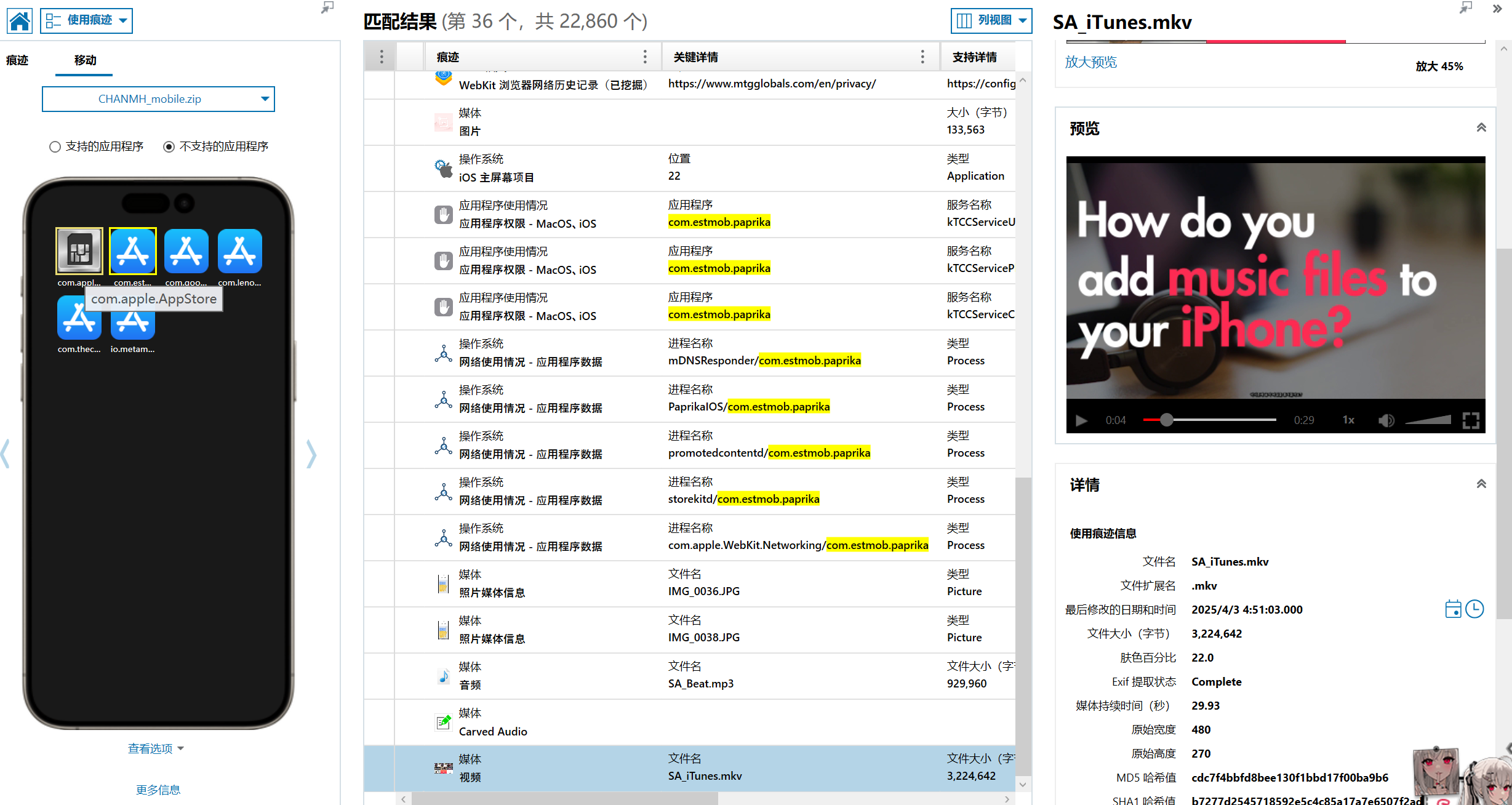Click the com.lenovo app icon on phone
Image resolution: width=1512 pixels, height=805 pixels.
(239, 251)
